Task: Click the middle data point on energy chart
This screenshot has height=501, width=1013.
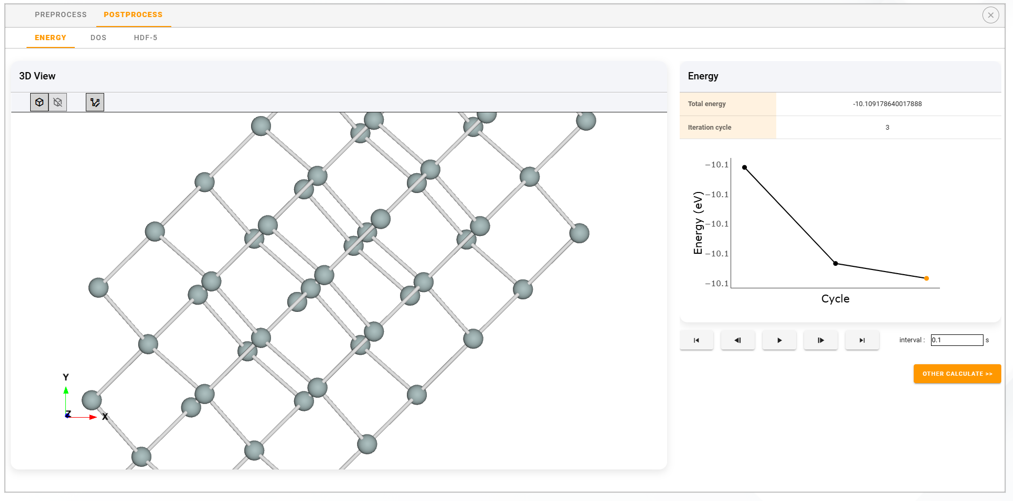Action: (836, 264)
